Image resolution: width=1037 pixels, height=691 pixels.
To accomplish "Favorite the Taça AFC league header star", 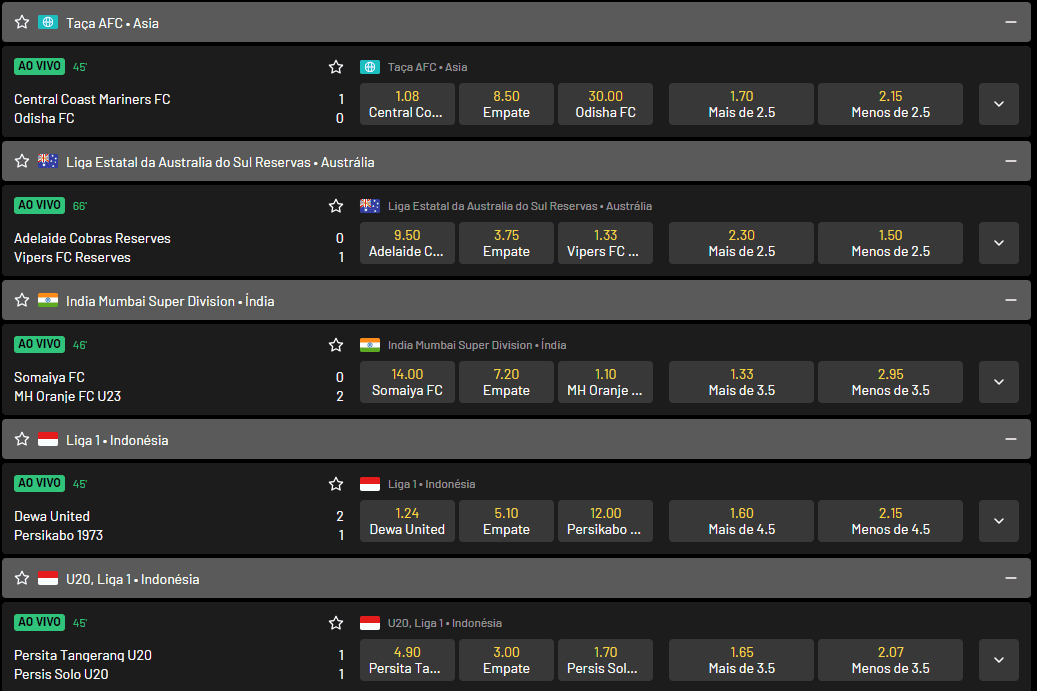I will tap(22, 22).
